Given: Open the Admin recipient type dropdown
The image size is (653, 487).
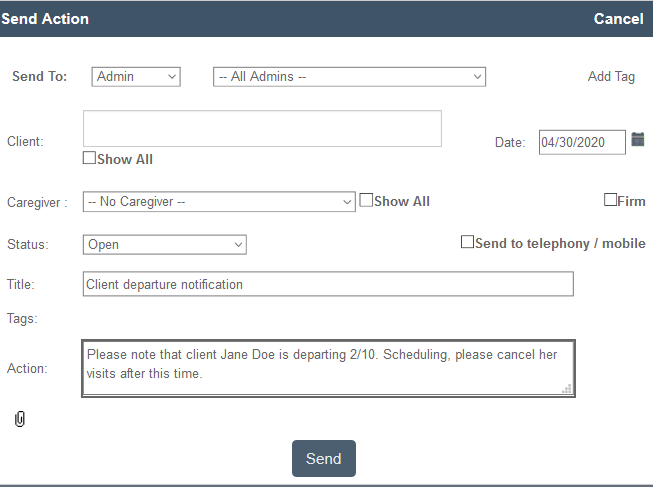Looking at the screenshot, I should coord(136,77).
